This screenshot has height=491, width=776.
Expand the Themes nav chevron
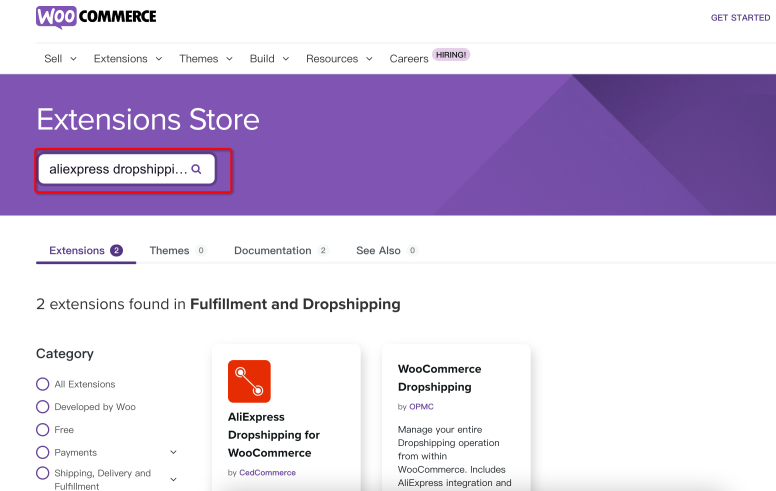tap(230, 59)
